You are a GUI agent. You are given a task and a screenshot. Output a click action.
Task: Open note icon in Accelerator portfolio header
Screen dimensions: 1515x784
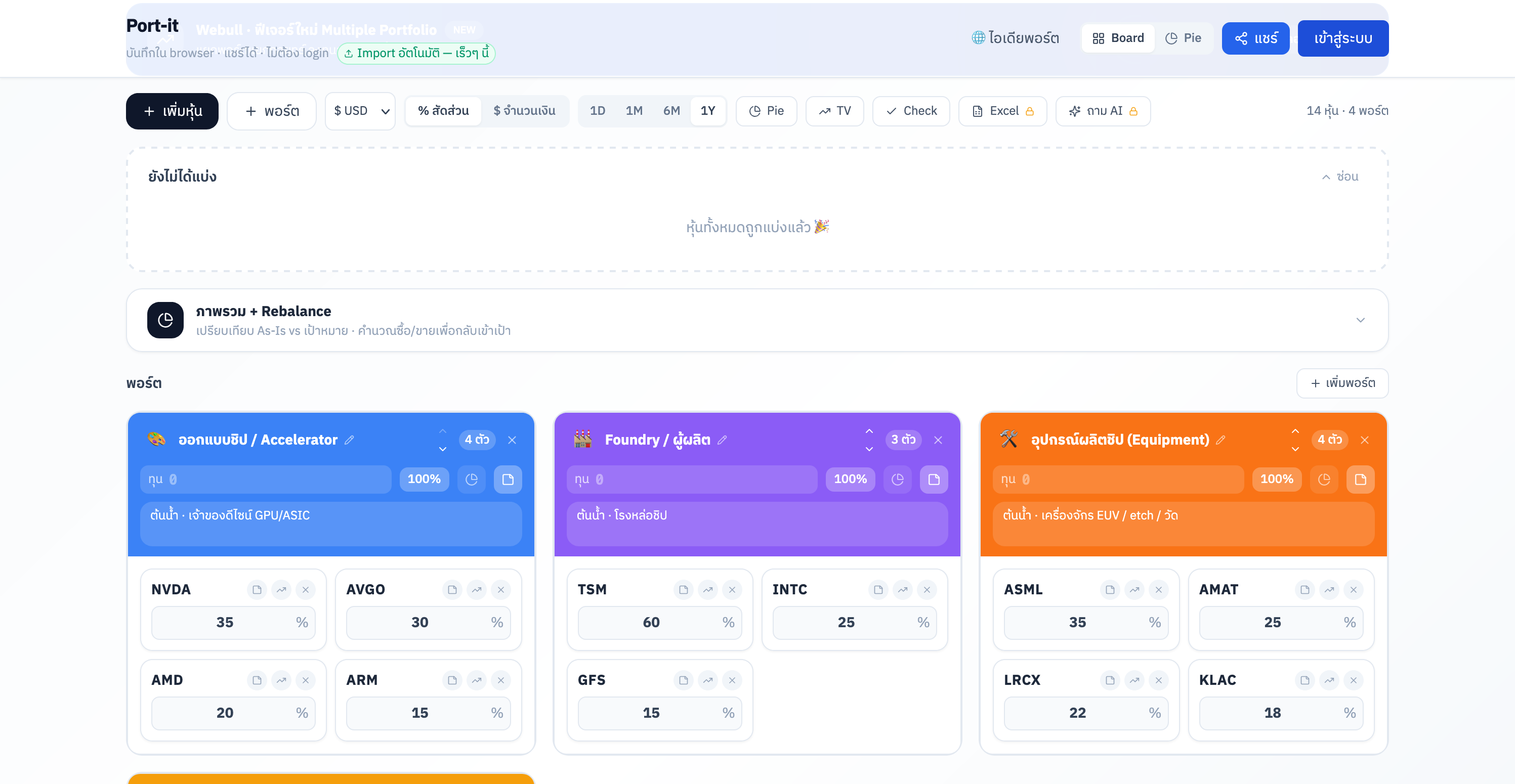(508, 480)
